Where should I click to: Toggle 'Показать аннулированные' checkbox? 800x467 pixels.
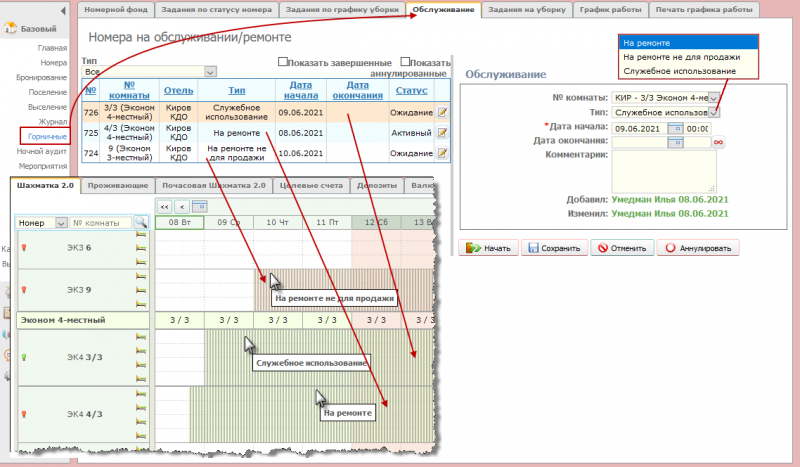(404, 61)
